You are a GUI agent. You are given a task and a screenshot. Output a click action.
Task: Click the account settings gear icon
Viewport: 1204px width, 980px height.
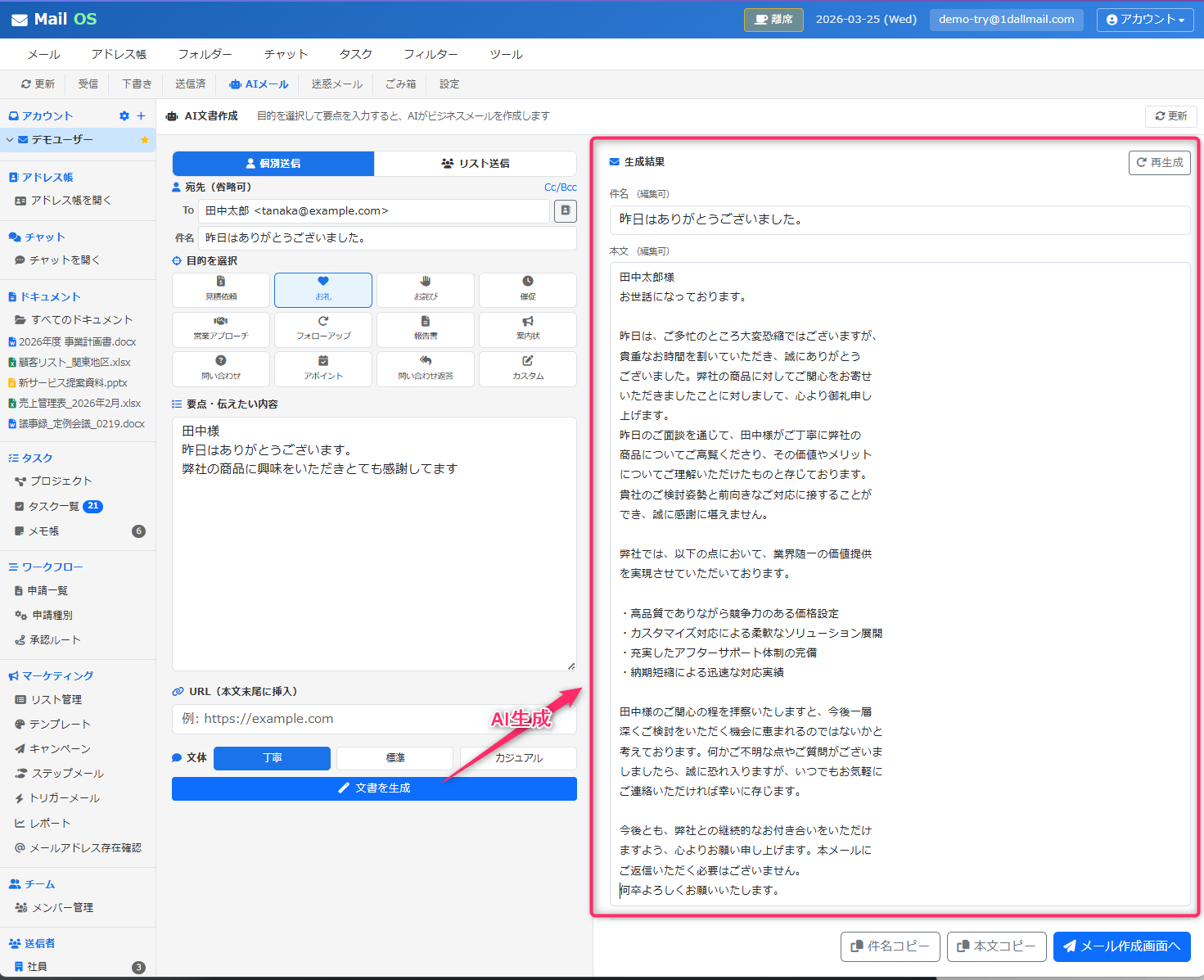pos(124,116)
